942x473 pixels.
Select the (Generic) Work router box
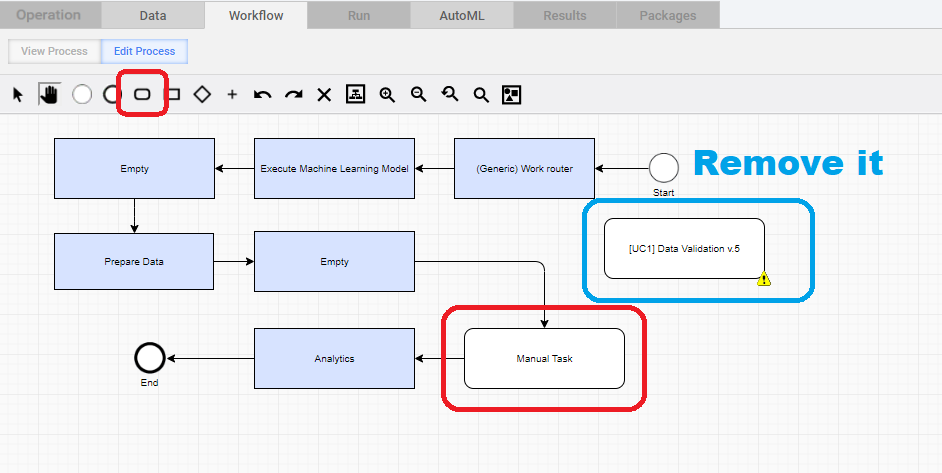click(x=524, y=168)
